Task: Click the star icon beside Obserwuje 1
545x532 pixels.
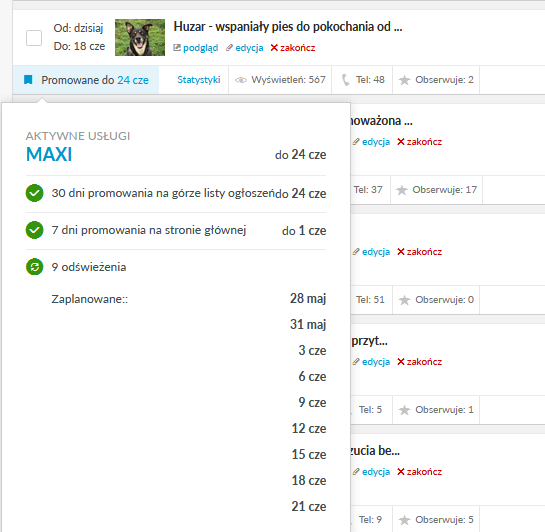Action: click(404, 410)
